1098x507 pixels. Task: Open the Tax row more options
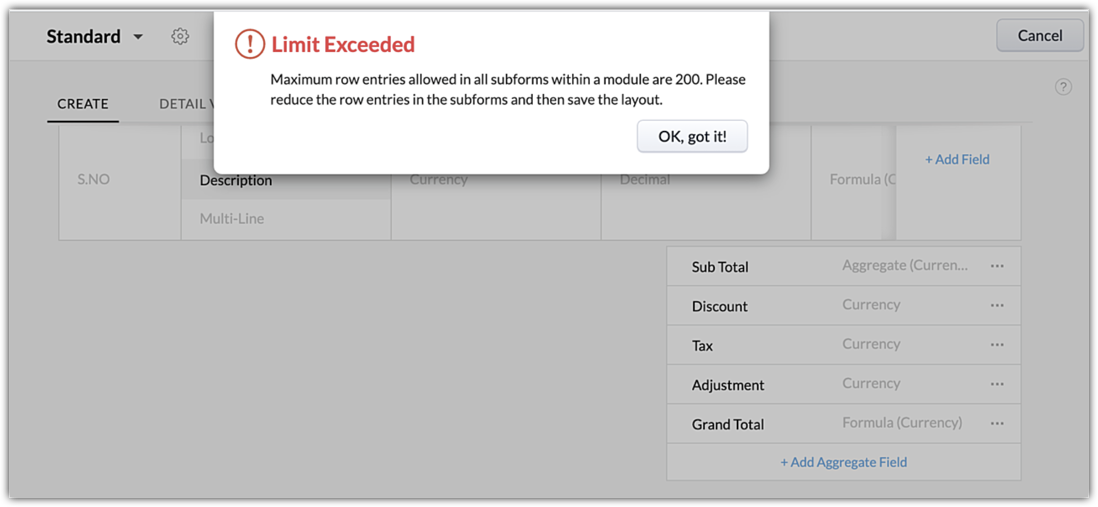(x=997, y=344)
